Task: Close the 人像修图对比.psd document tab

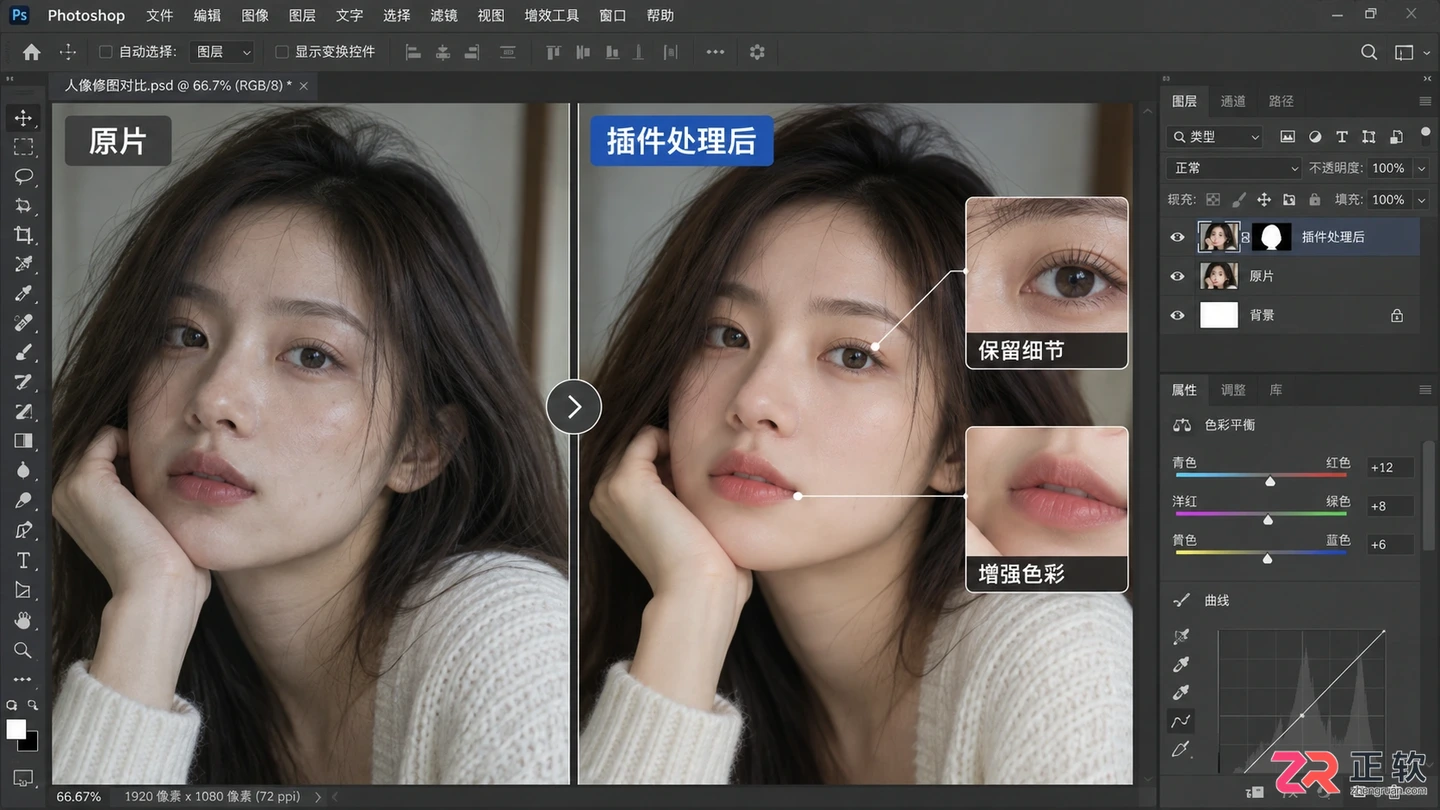Action: point(304,86)
